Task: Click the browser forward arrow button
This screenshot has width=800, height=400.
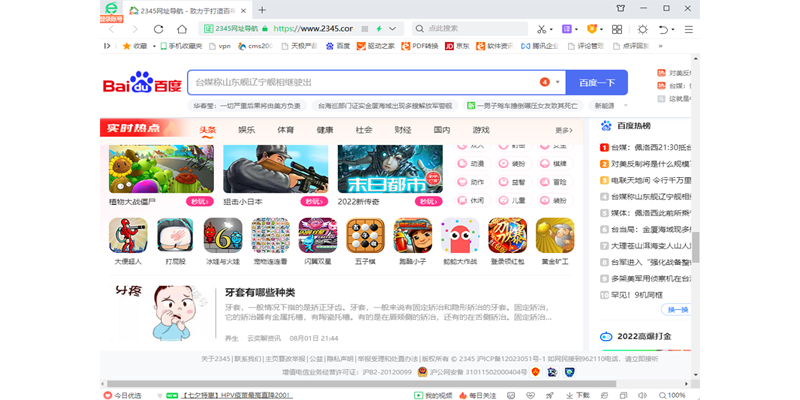Action: pyautogui.click(x=135, y=29)
